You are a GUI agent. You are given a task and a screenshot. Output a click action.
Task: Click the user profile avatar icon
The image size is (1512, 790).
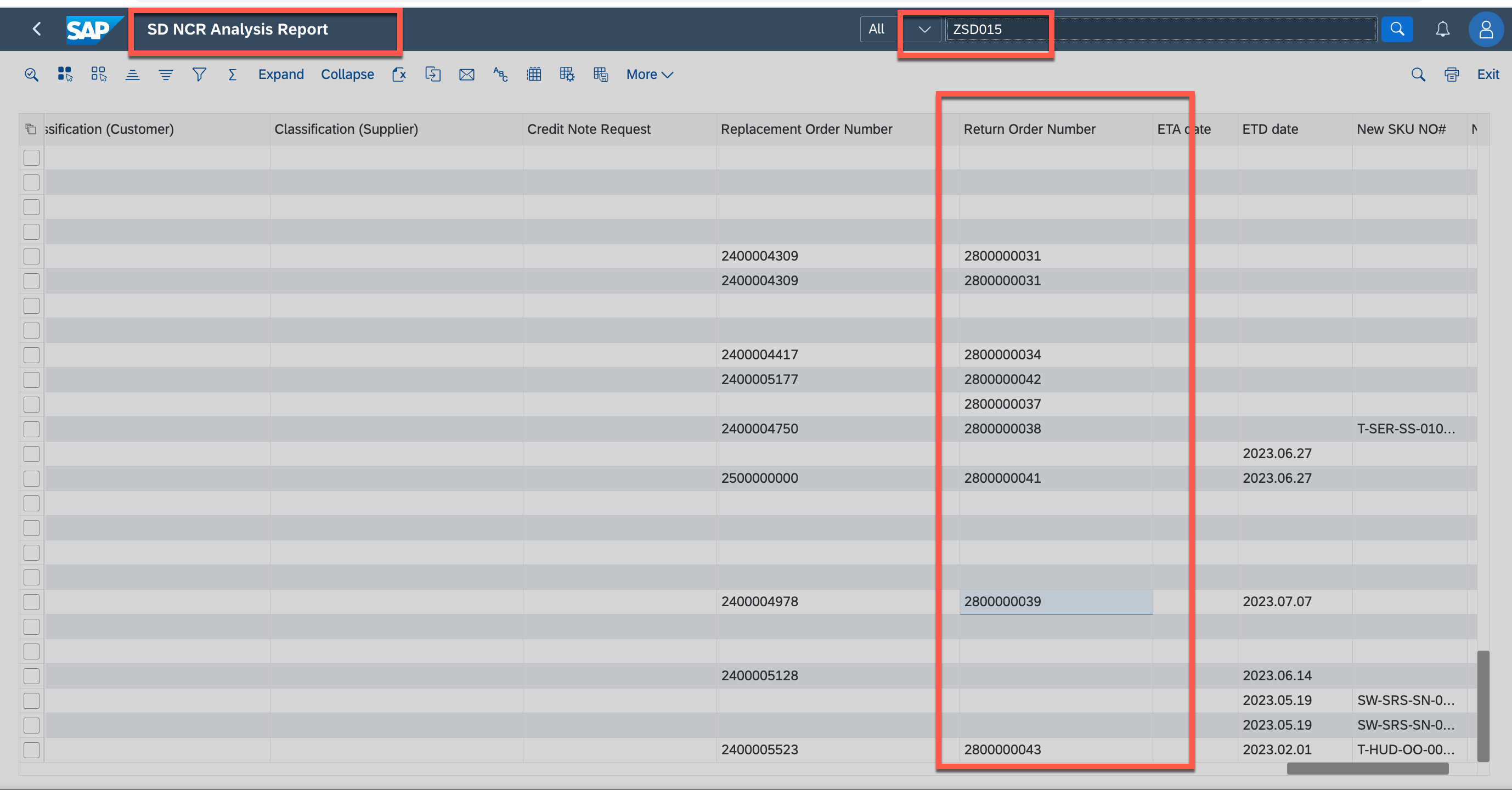pyautogui.click(x=1485, y=29)
